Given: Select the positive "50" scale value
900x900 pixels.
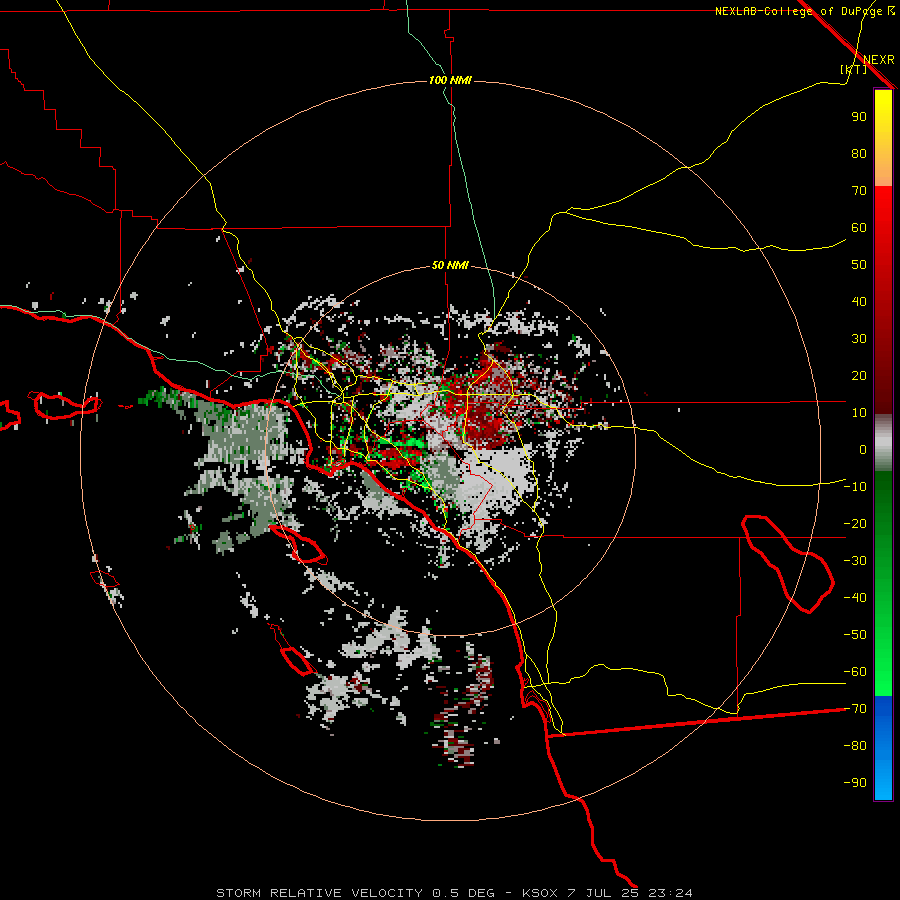Looking at the screenshot, I should tap(859, 265).
